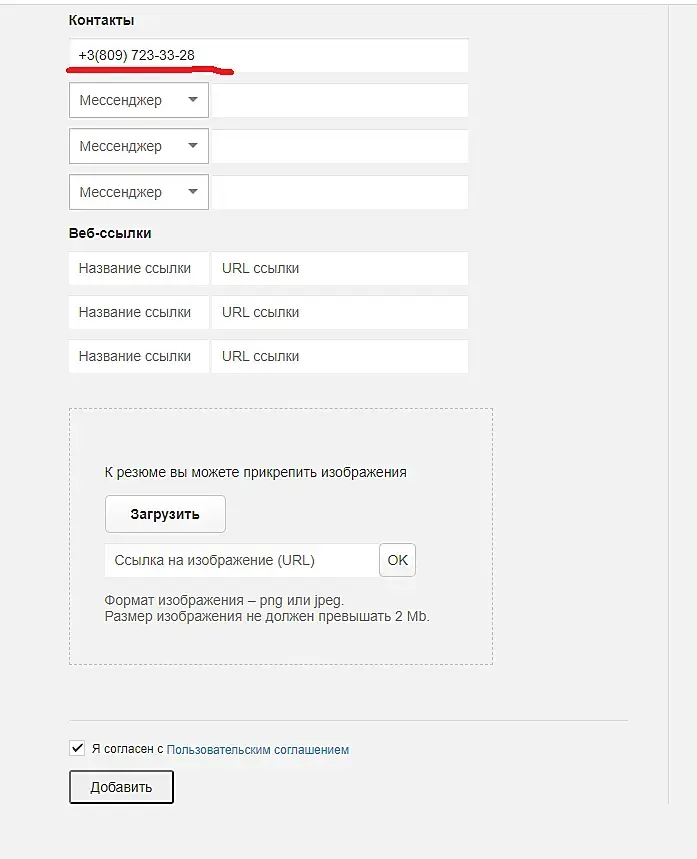697x859 pixels.
Task: Click the first messenger contact text field
Action: pos(339,100)
